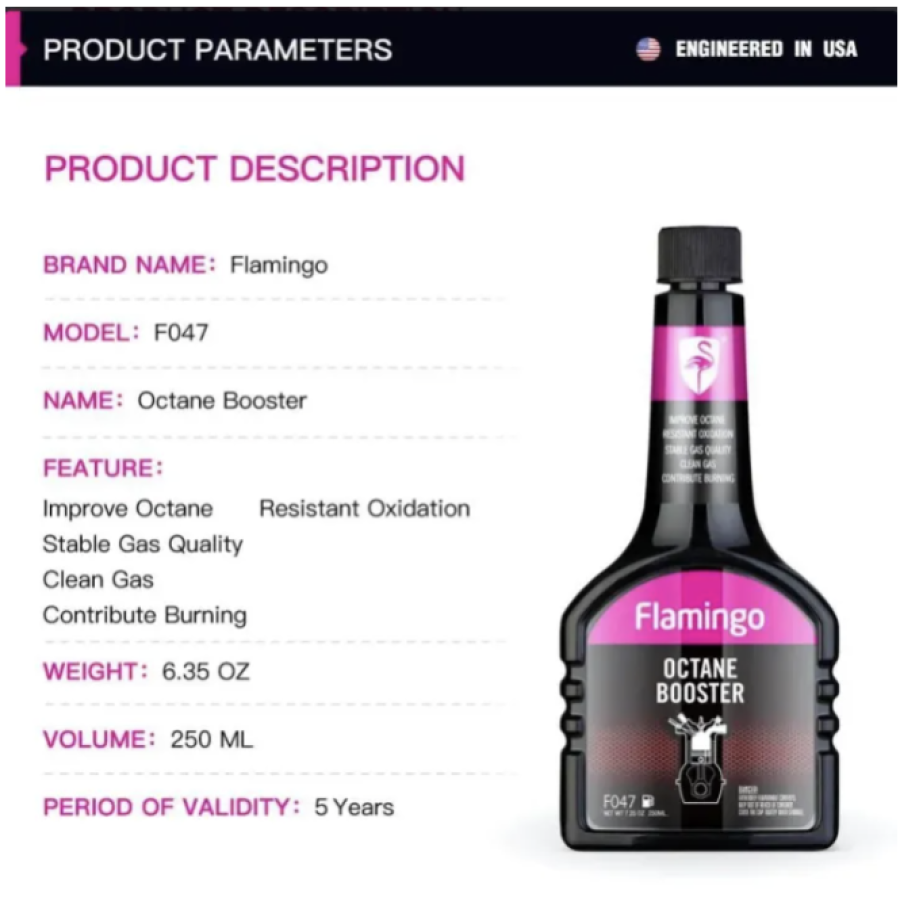Click the PRODUCT DESCRIPTION heading

[x=255, y=169]
